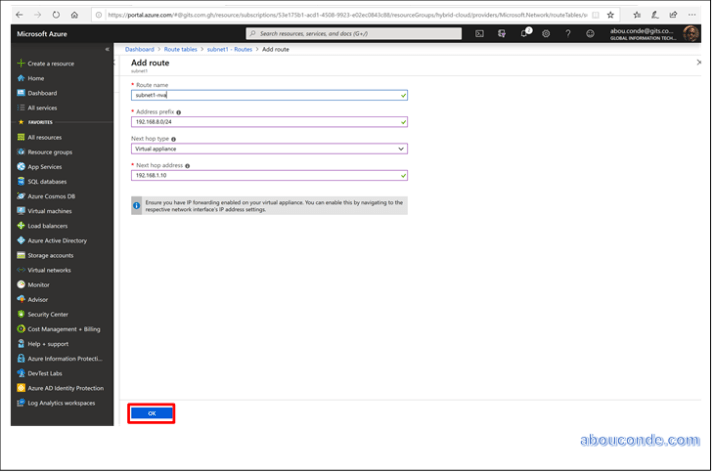Image resolution: width=714 pixels, height=472 pixels.
Task: Open portal settings gear icon
Action: point(546,33)
